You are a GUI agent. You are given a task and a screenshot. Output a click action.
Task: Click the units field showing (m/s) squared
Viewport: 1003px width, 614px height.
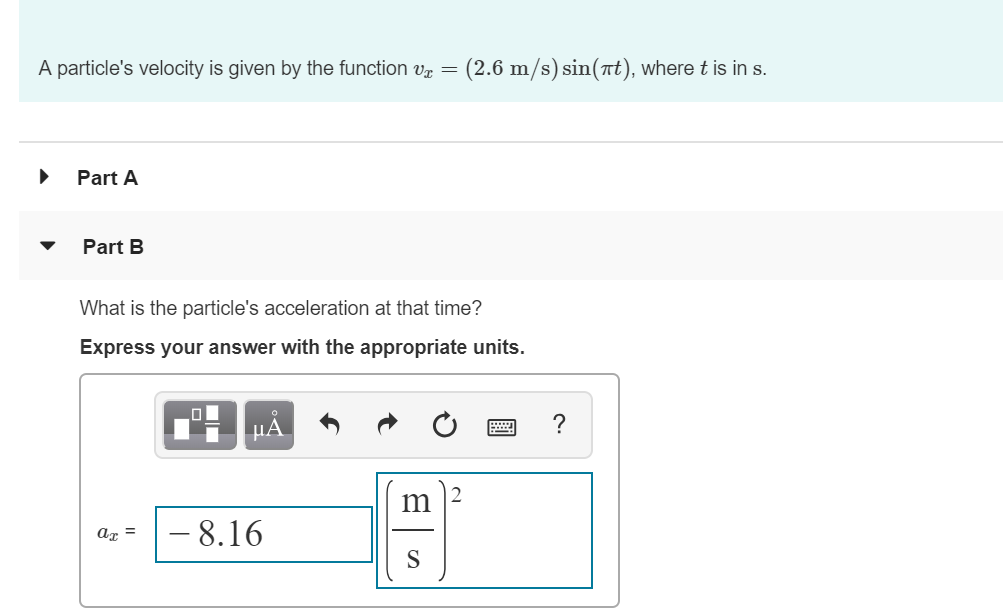click(484, 530)
